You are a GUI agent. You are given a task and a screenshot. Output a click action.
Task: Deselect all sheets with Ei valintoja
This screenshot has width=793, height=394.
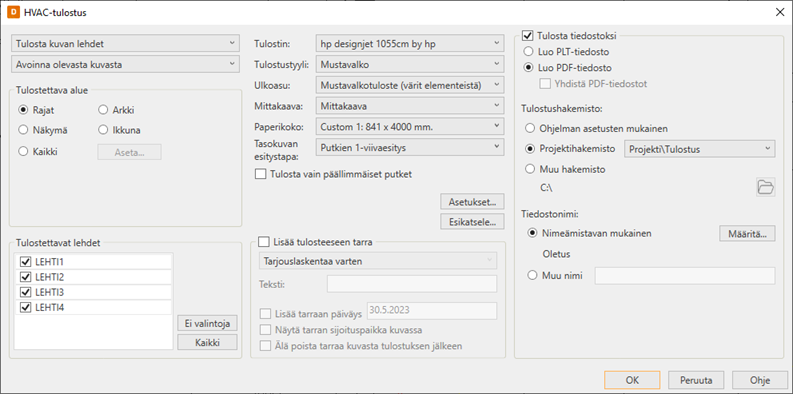(x=207, y=323)
